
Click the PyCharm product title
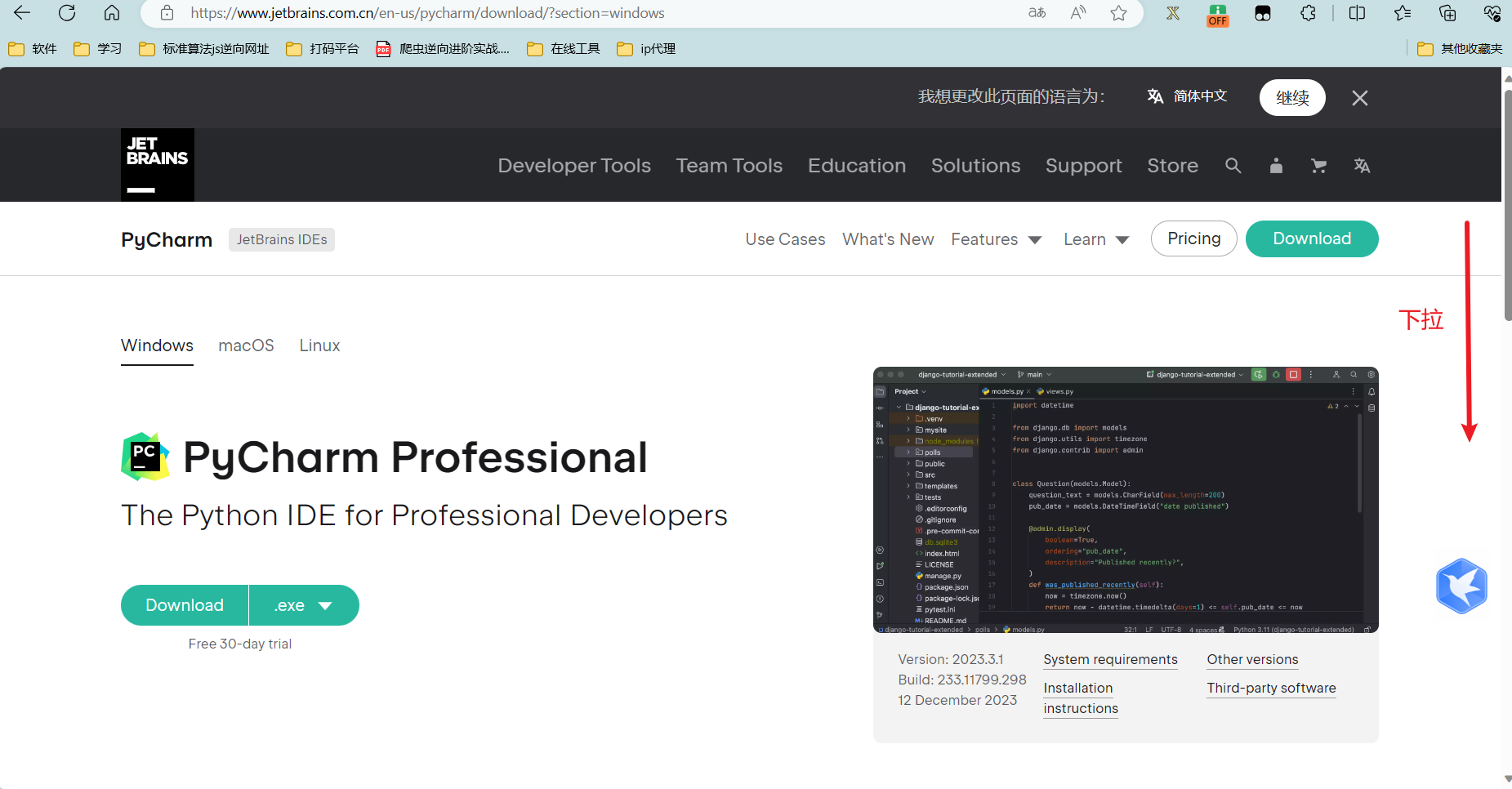click(167, 239)
